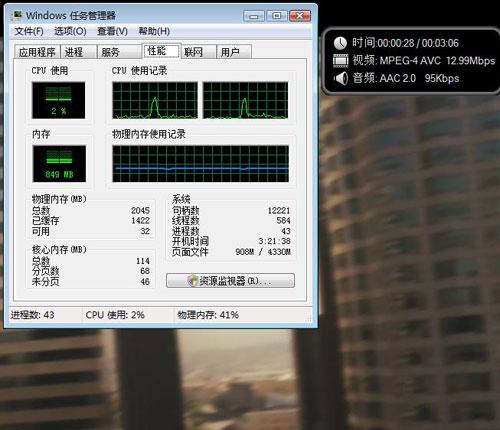Click 页面文件 value 908M / 4330M
The image size is (500, 430).
click(x=263, y=252)
